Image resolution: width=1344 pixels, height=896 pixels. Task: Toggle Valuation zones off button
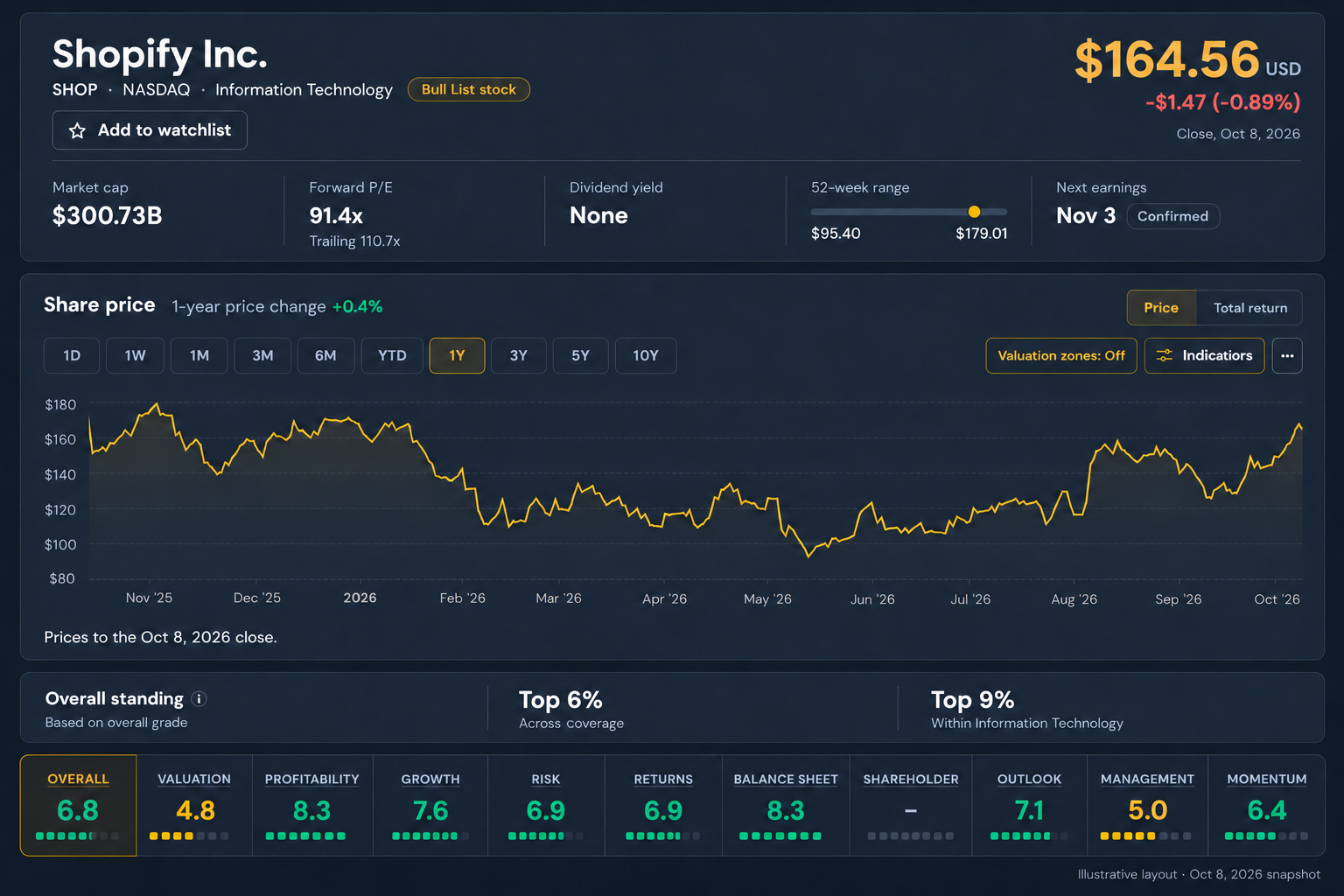[x=1061, y=355]
